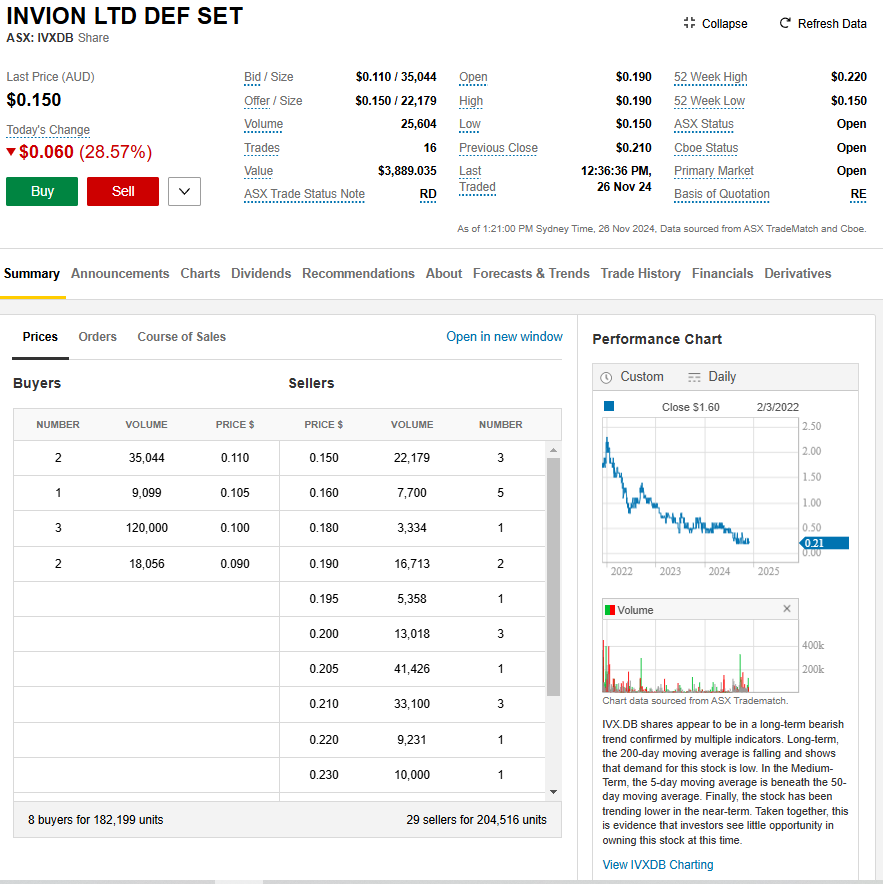The height and width of the screenshot is (884, 883).
Task: Click the 52 Week High label
Action: pyautogui.click(x=710, y=77)
